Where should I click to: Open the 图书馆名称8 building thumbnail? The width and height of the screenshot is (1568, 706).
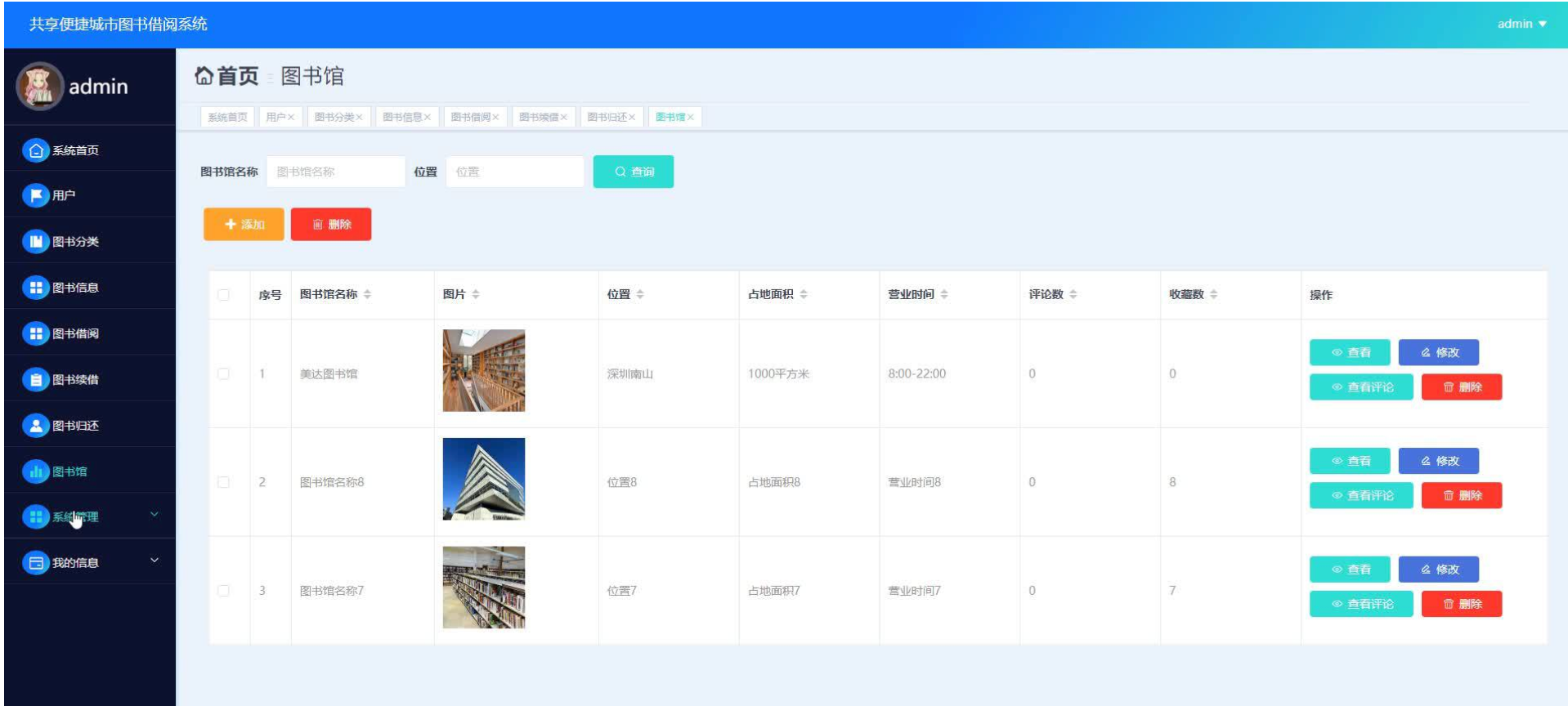coord(484,479)
